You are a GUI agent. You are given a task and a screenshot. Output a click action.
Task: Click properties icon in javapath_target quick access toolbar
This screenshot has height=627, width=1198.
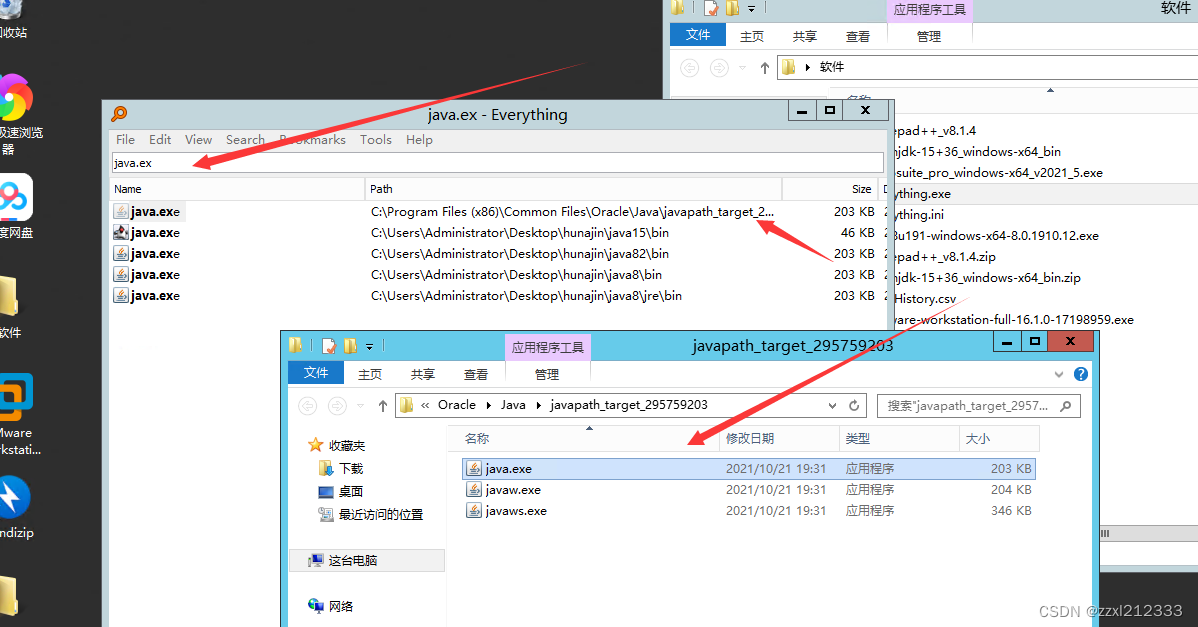(329, 346)
